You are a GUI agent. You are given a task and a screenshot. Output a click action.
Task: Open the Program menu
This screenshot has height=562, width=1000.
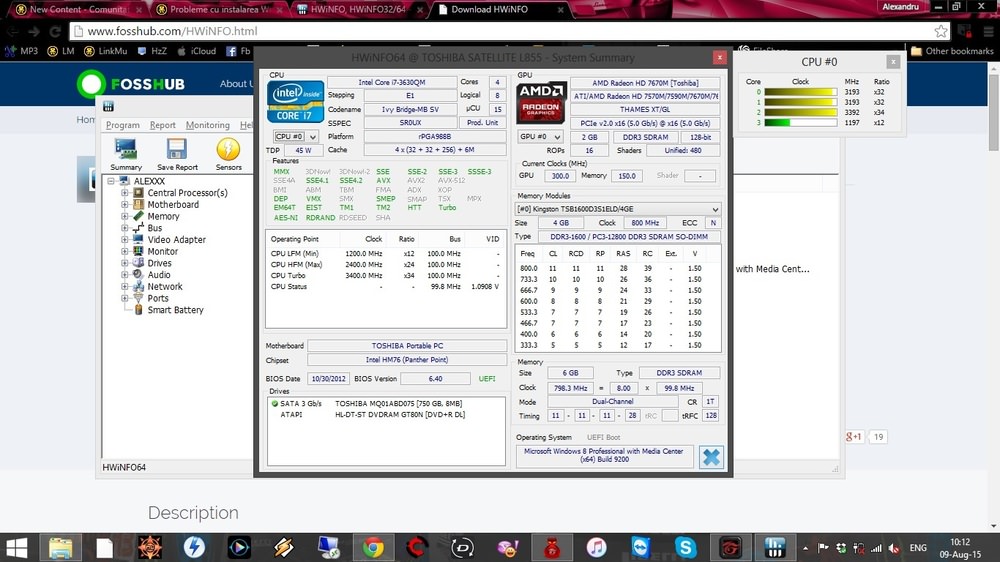[123, 126]
